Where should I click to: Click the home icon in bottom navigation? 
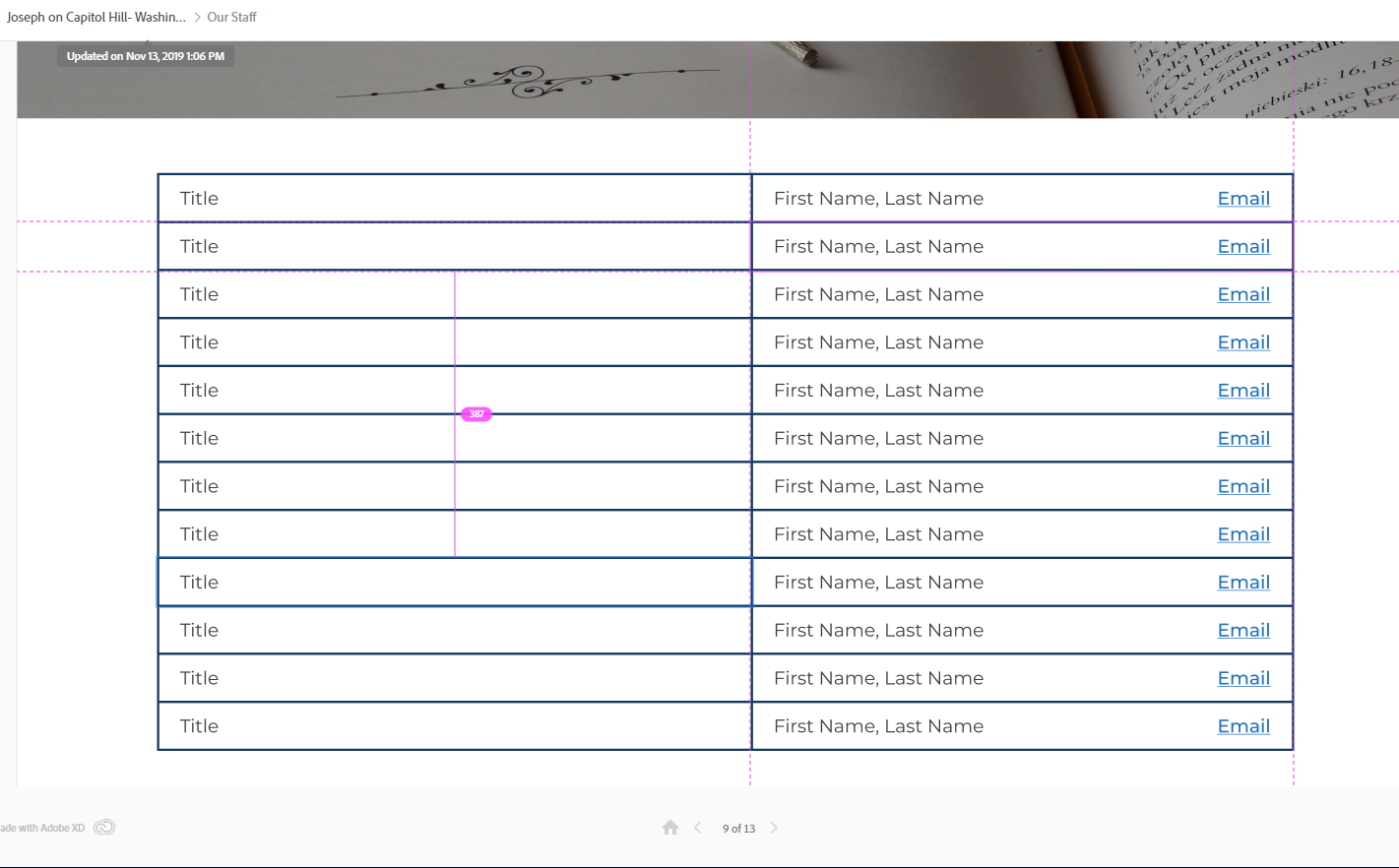670,828
